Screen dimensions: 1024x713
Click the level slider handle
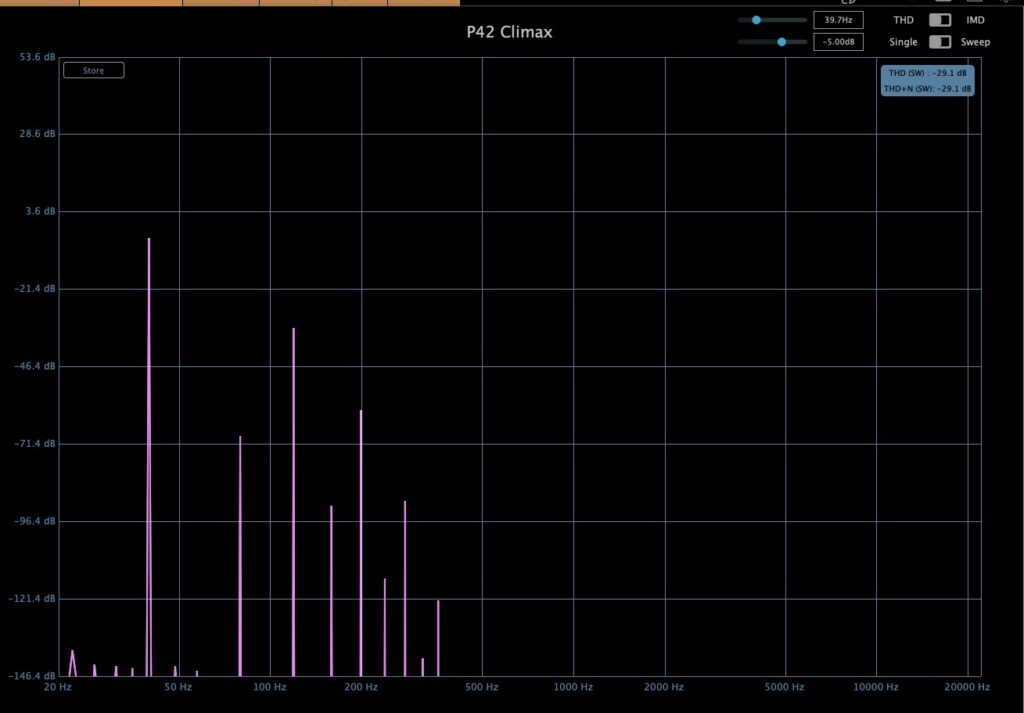(781, 42)
